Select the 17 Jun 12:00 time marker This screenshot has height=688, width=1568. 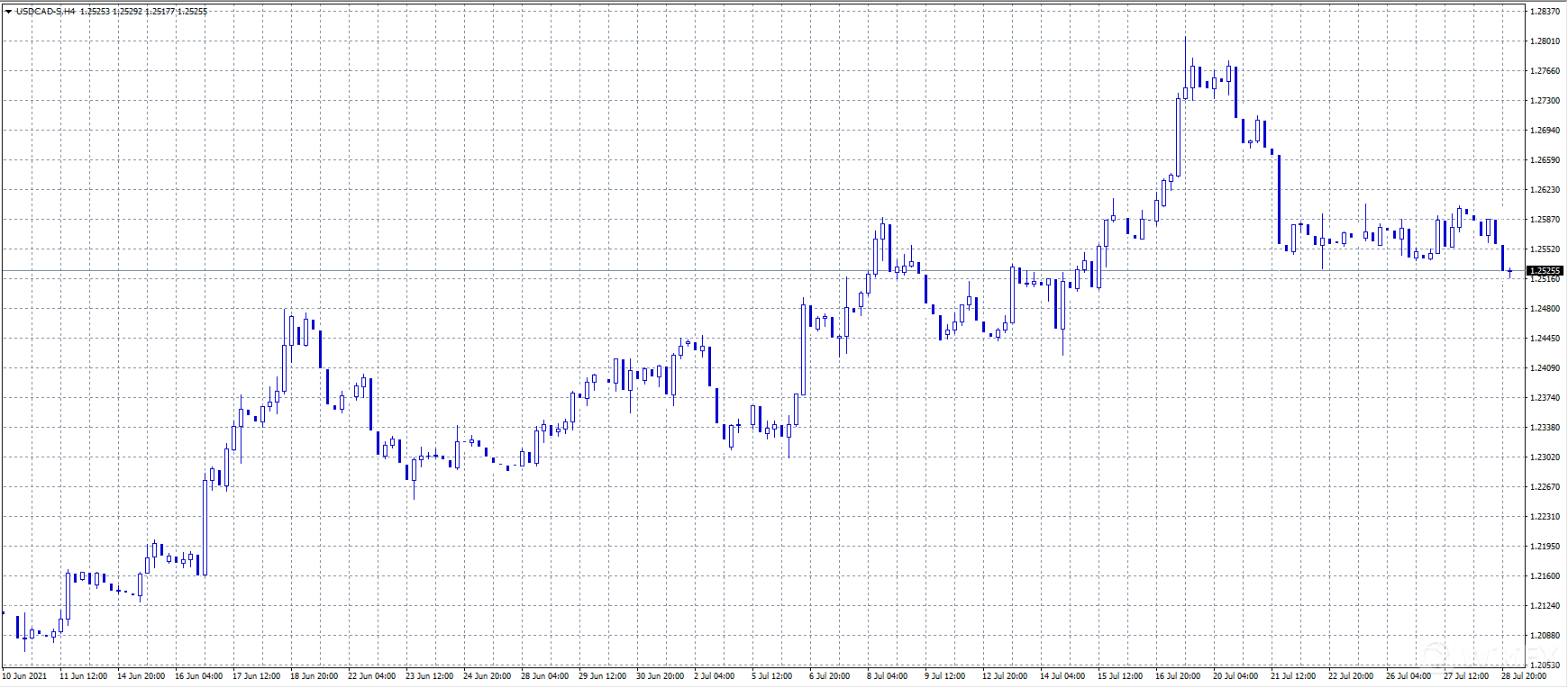pos(256,676)
